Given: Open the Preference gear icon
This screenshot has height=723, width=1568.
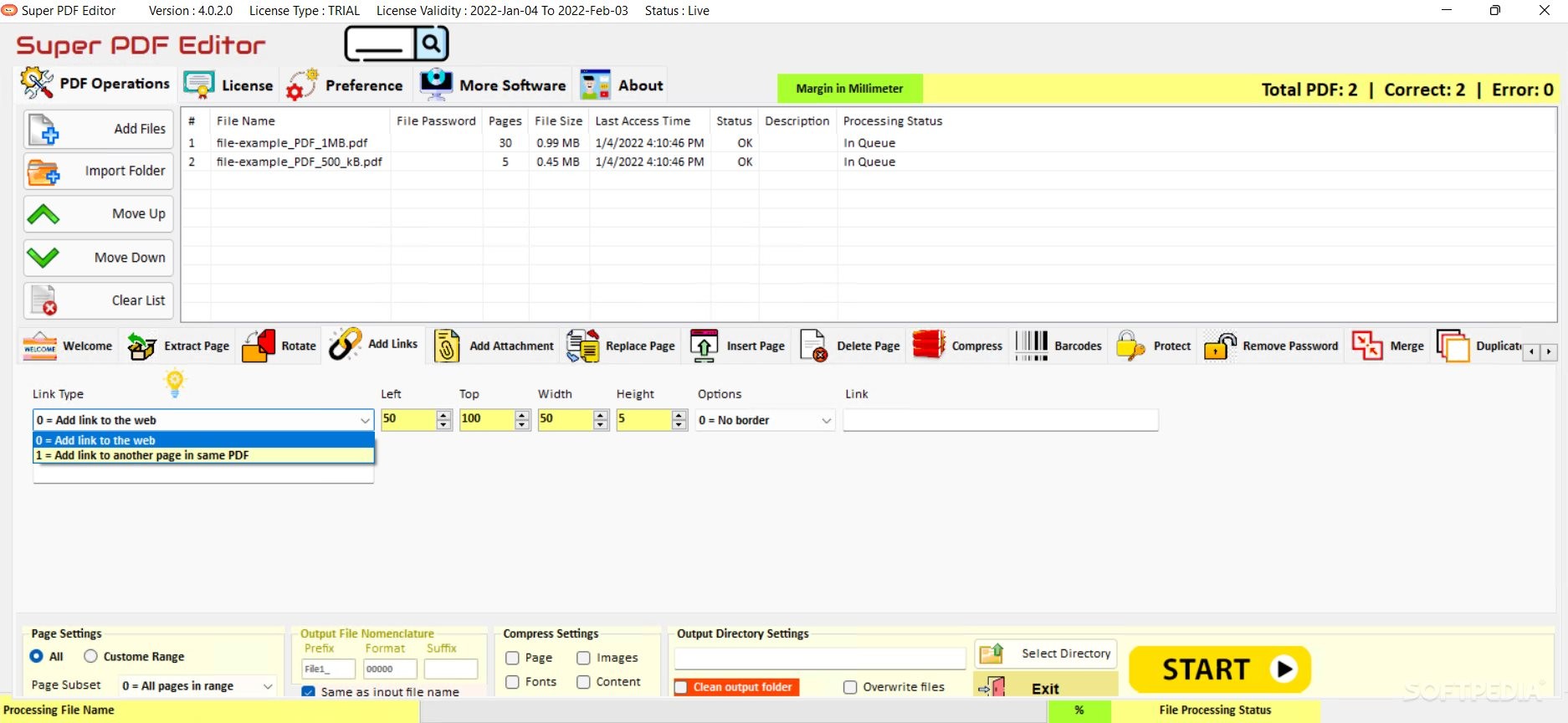Looking at the screenshot, I should point(302,85).
